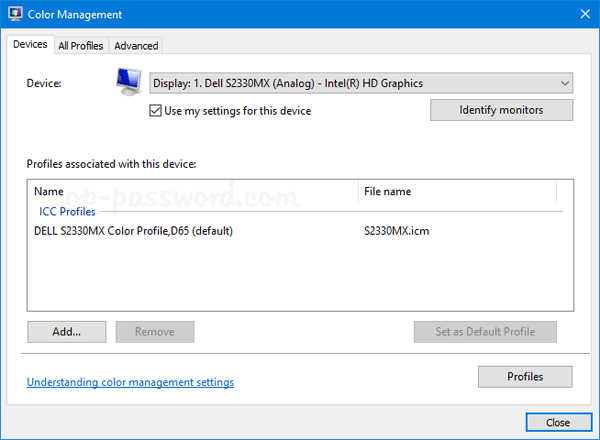The height and width of the screenshot is (440, 600).
Task: Close the window using the title bar X
Action: click(x=583, y=15)
